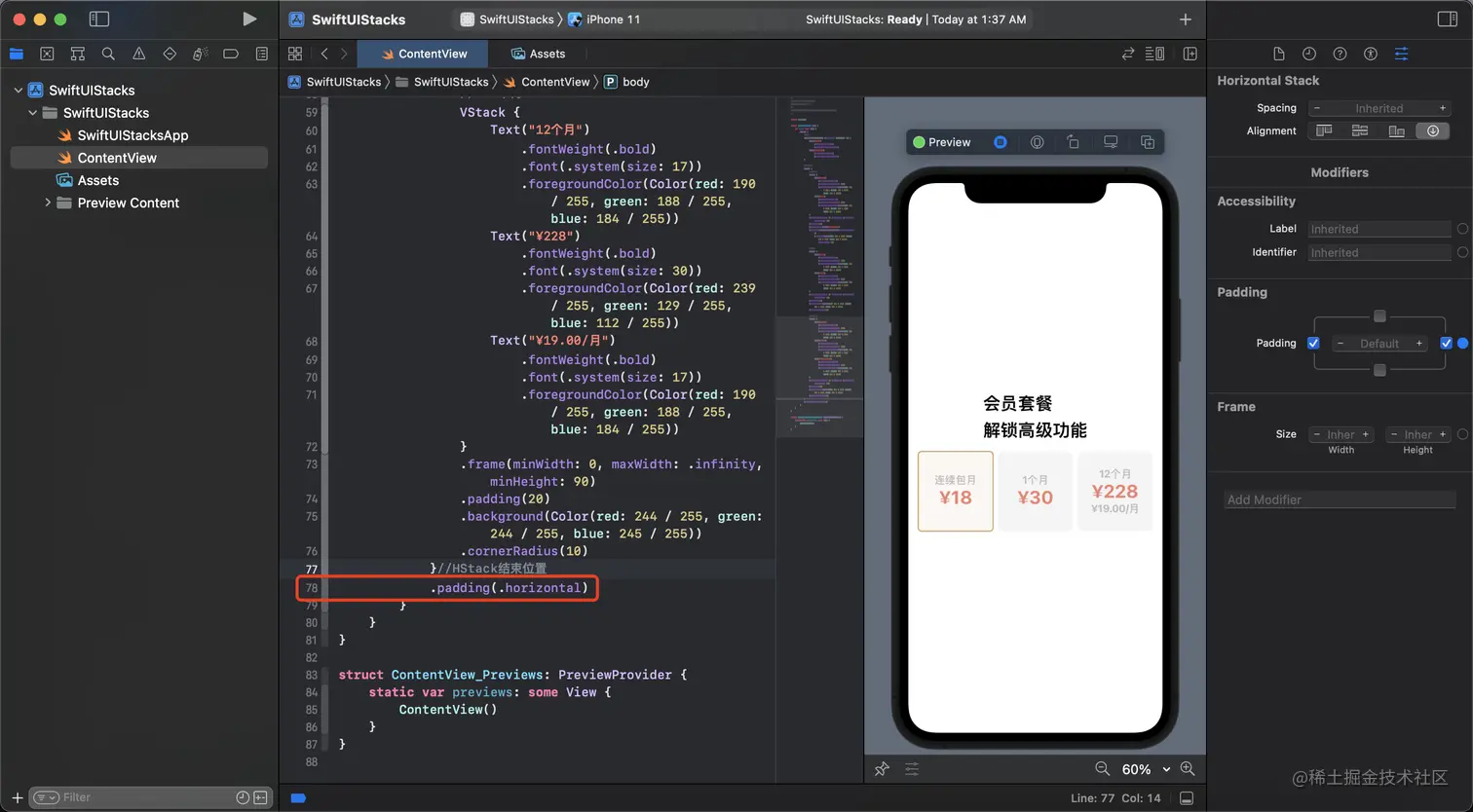
Task: Zoom in the preview canvas
Action: [x=1187, y=768]
